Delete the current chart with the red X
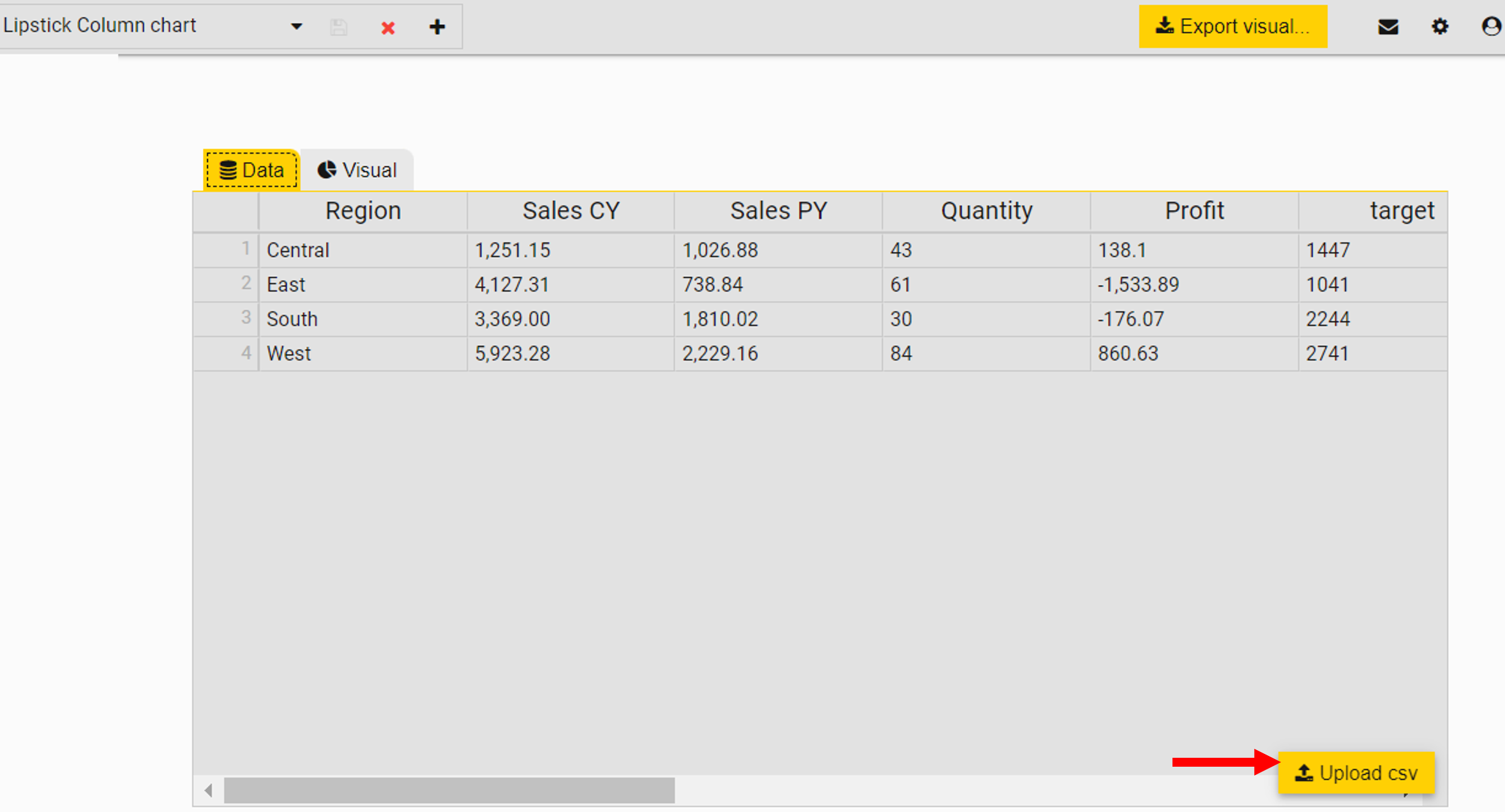Screen dimensions: 1505x812 [x=387, y=27]
